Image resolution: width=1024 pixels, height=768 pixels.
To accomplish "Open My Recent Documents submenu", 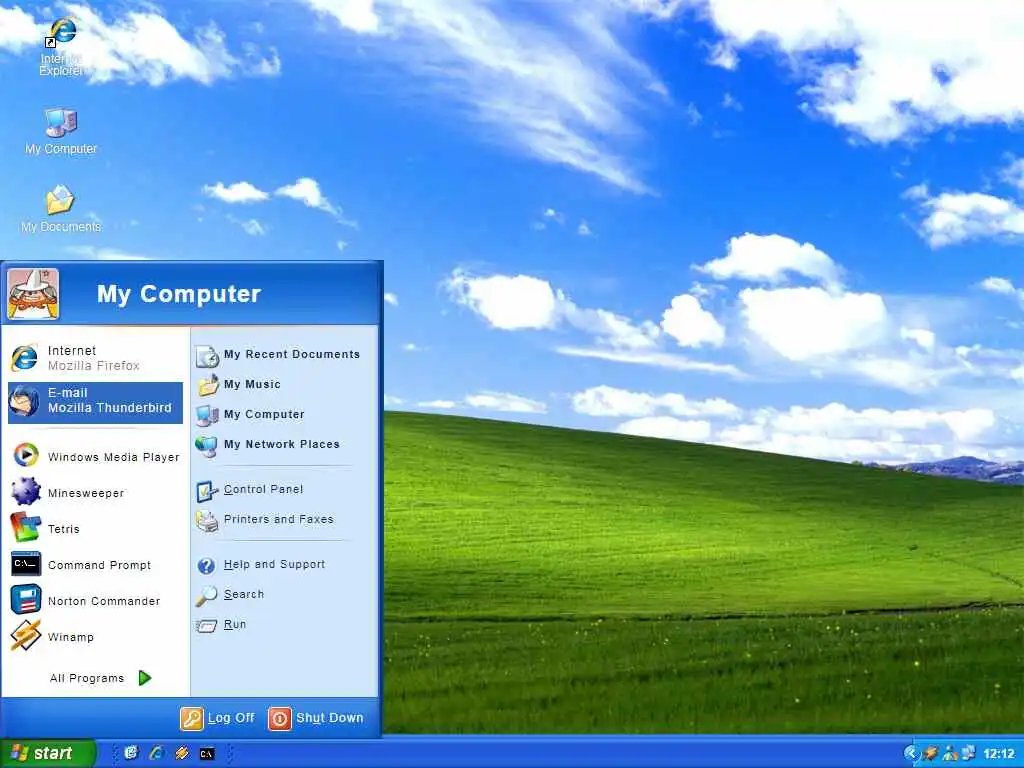I will 279,355.
